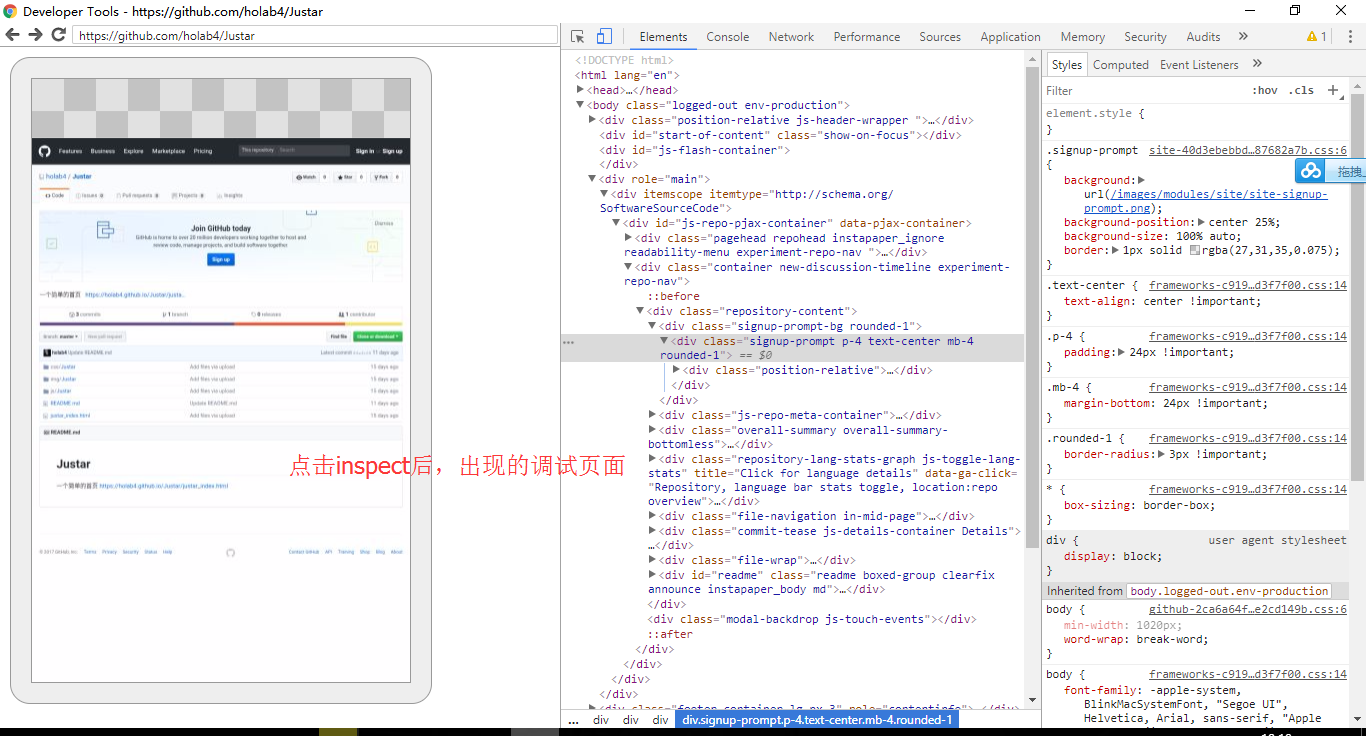Screen dimensions: 1366x736
Task: Show more DevTools panels after Audits
Action: tap(1243, 37)
